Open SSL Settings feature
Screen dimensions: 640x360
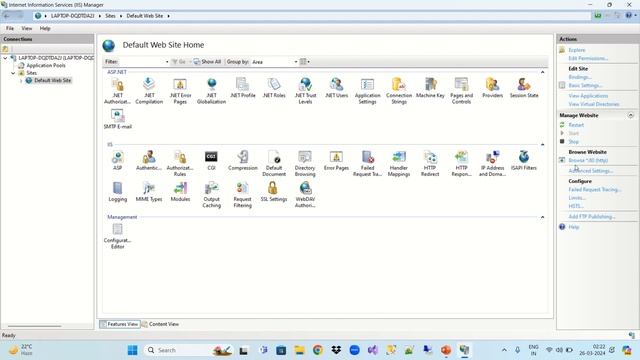pyautogui.click(x=274, y=192)
